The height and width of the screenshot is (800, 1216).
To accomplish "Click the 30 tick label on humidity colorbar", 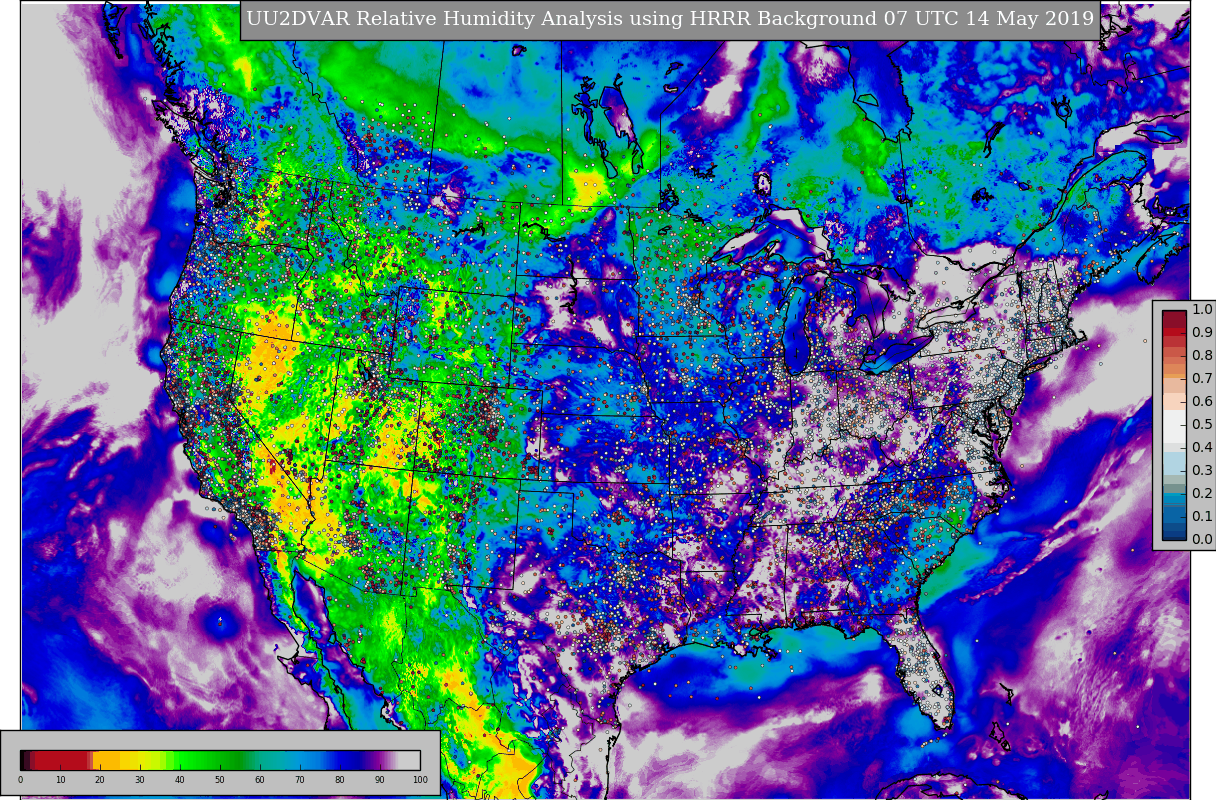I will [140, 780].
